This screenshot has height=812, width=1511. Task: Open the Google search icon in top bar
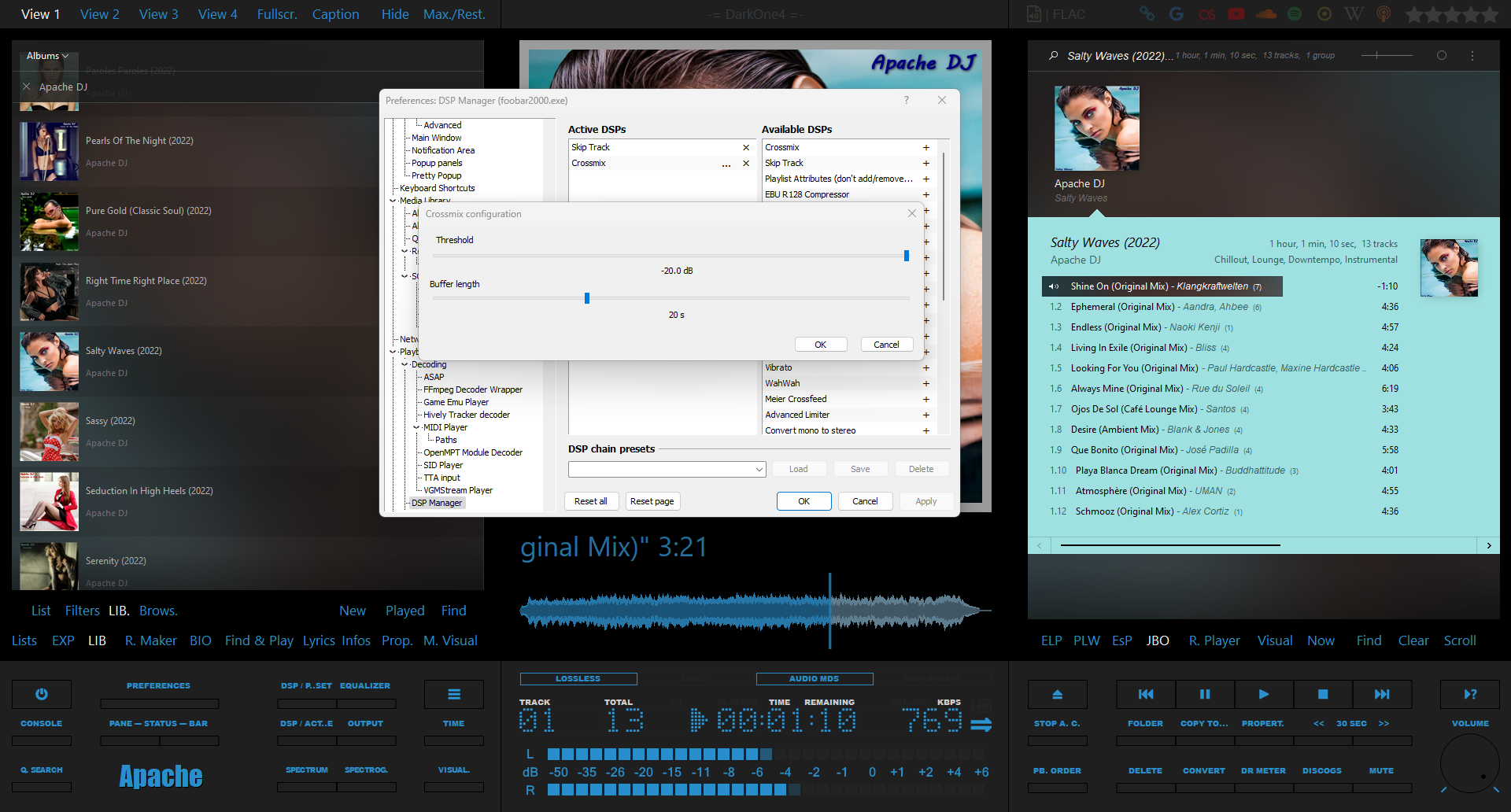(1177, 14)
